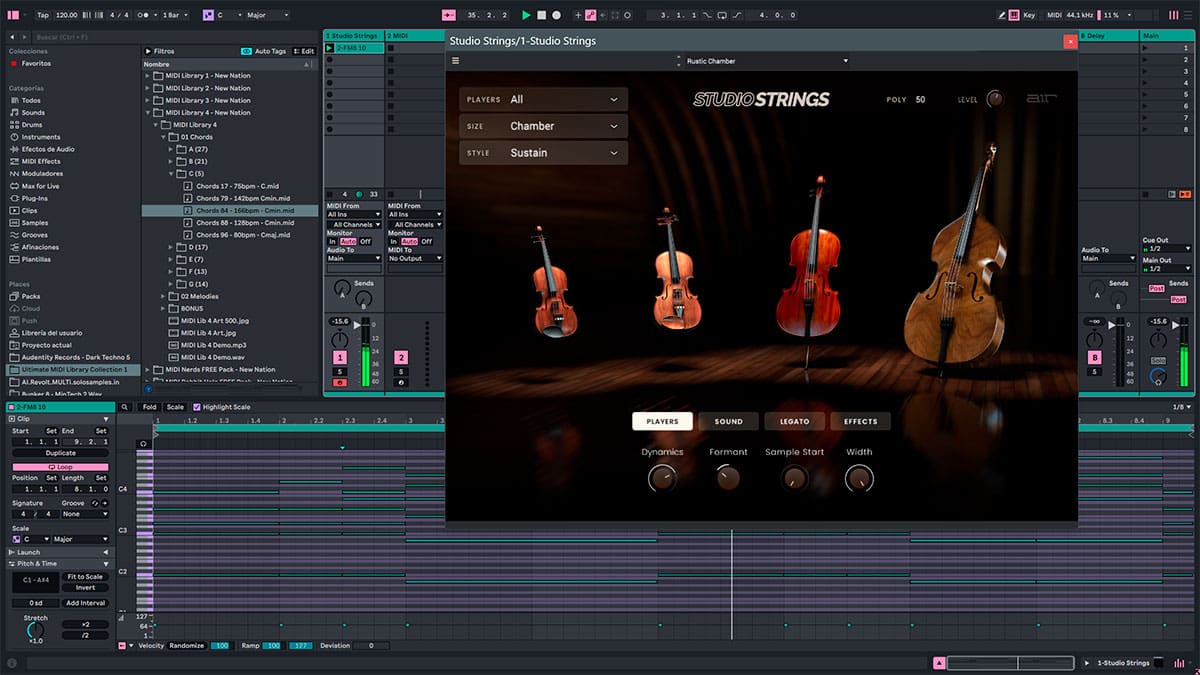Toggle the computer MIDI keyboard icon
The height and width of the screenshot is (675, 1200).
(1016, 15)
